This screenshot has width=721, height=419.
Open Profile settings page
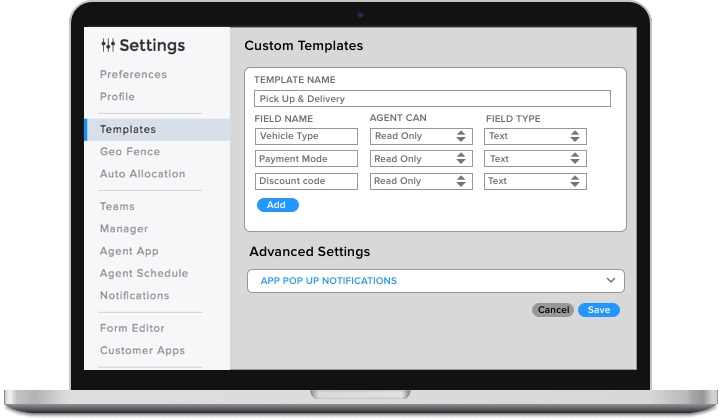117,97
